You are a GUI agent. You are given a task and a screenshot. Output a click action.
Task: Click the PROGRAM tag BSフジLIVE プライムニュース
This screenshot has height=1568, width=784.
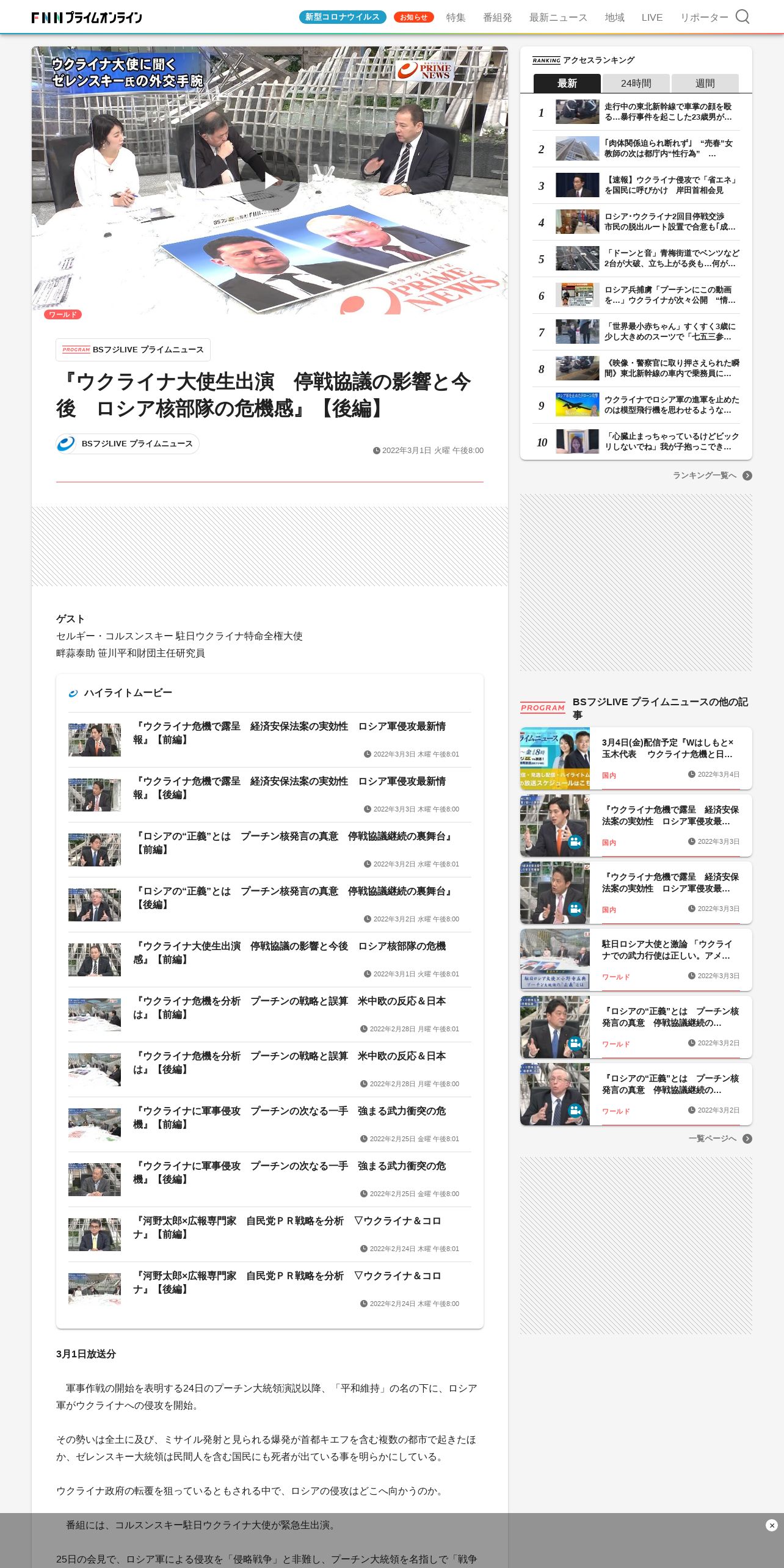[133, 350]
